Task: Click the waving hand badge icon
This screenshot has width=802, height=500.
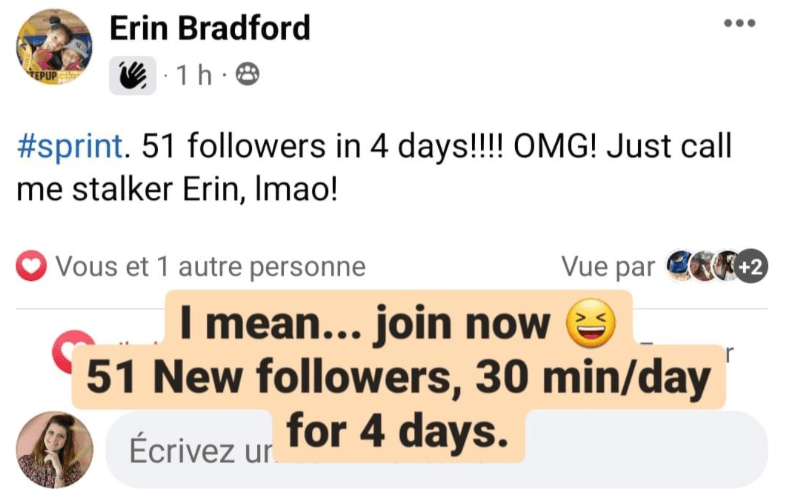Action: point(132,74)
